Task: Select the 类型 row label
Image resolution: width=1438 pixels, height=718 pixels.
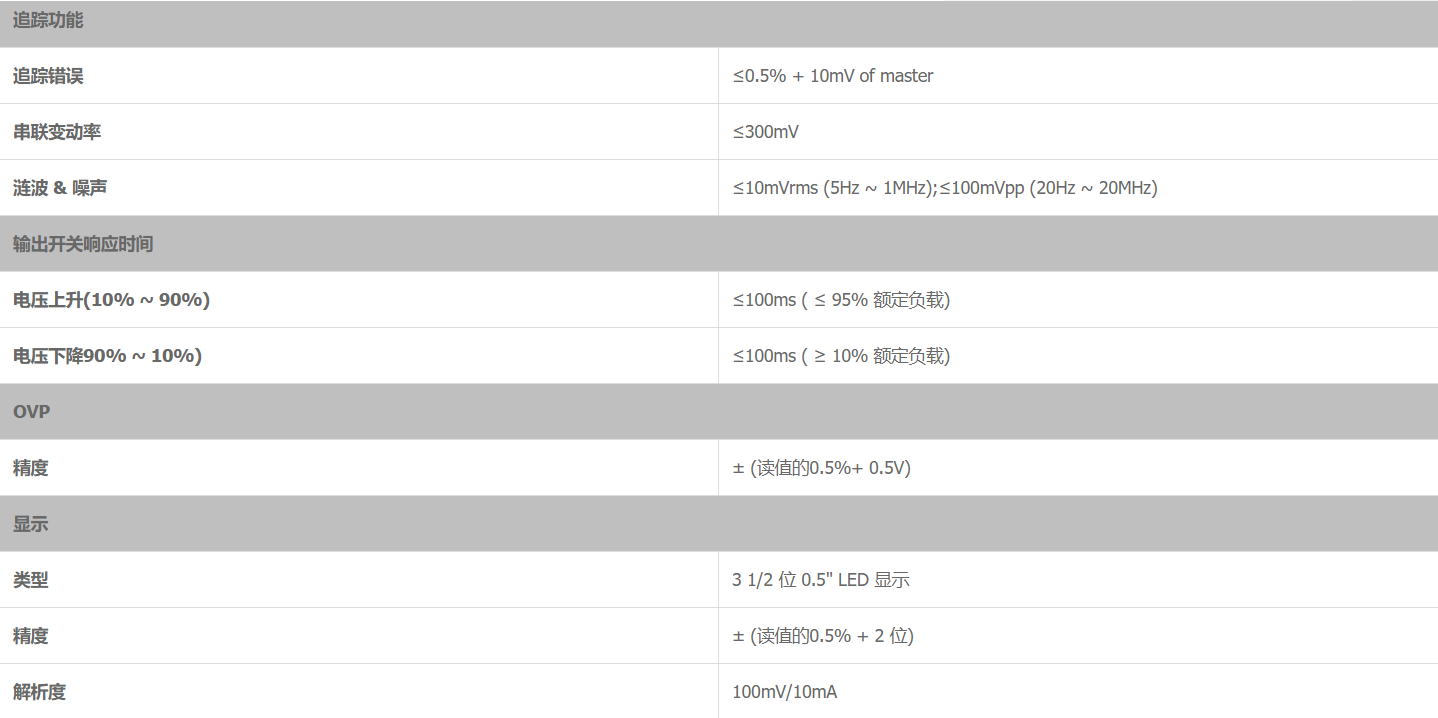Action: tap(30, 580)
